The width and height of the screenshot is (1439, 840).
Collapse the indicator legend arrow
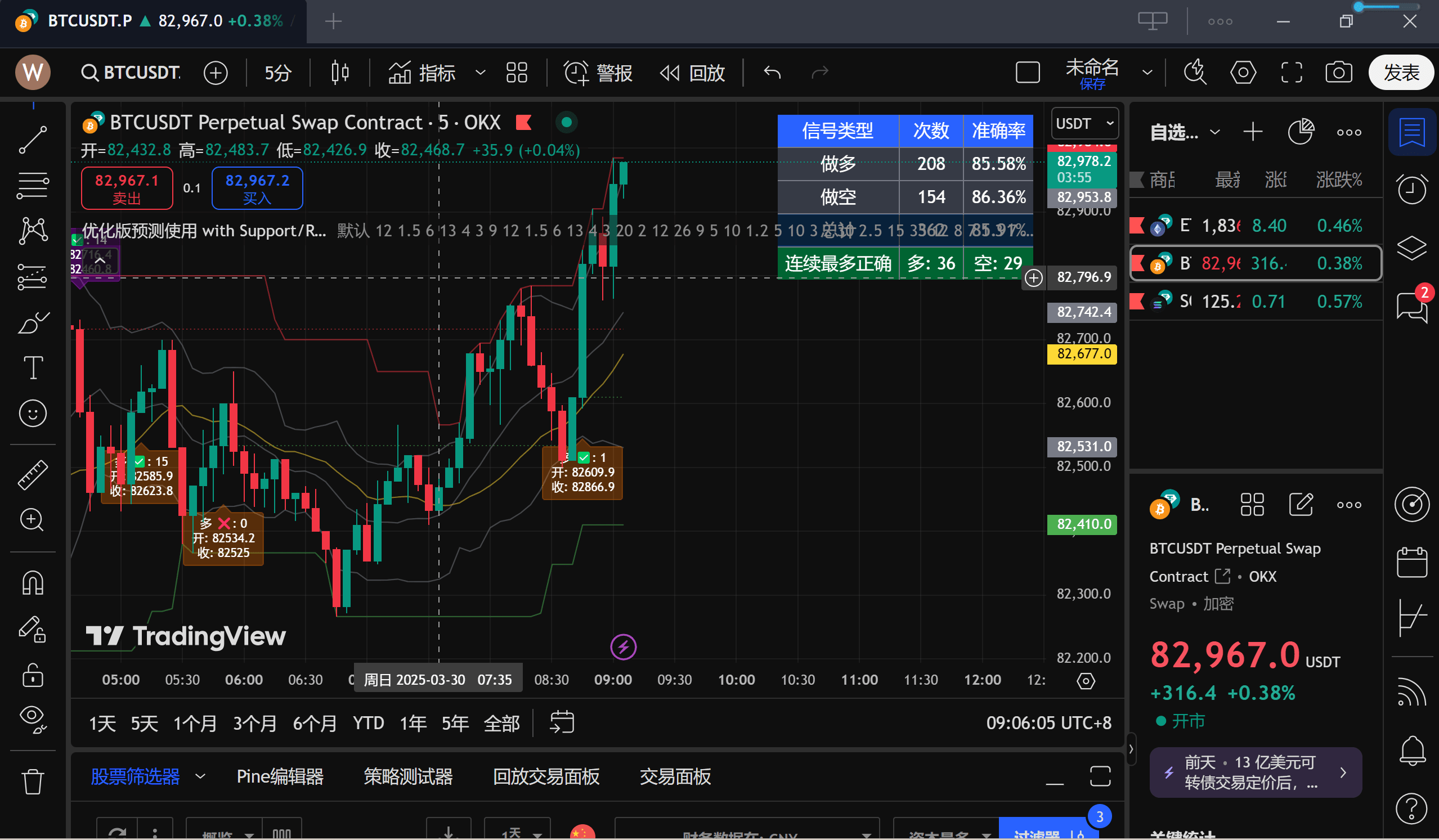point(100,261)
